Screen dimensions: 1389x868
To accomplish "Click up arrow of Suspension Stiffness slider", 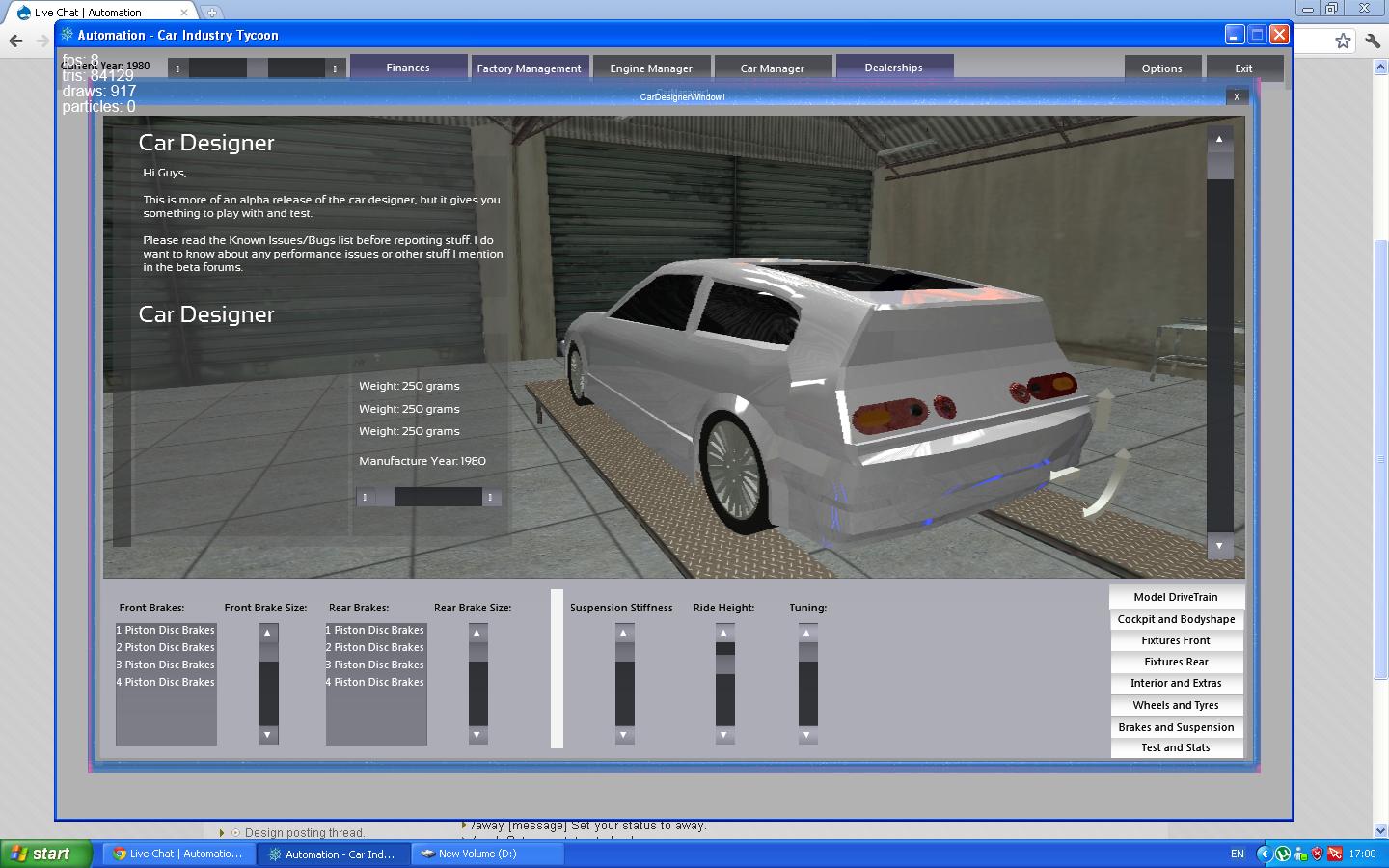I will tap(624, 633).
